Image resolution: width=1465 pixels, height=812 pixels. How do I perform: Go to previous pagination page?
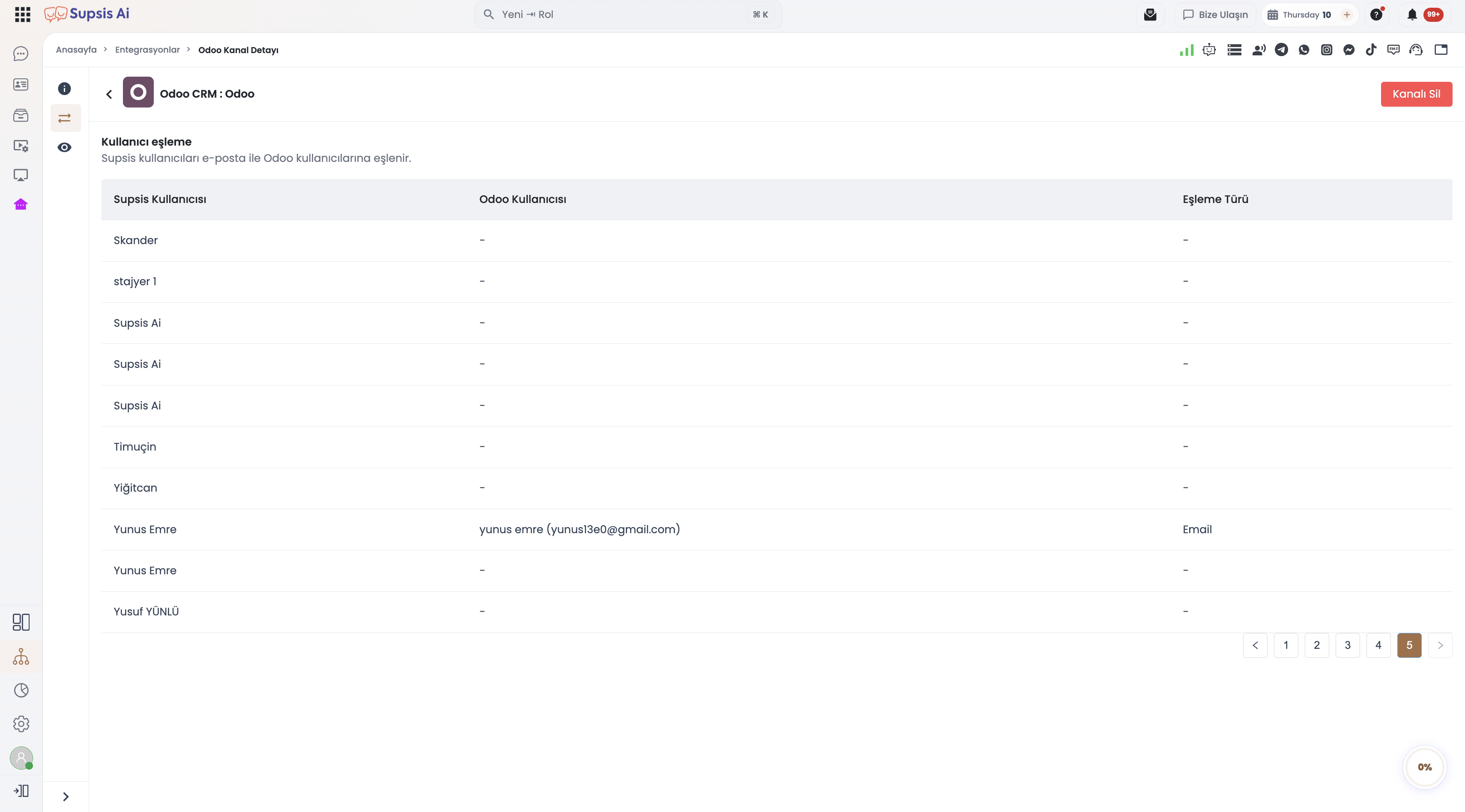1255,645
